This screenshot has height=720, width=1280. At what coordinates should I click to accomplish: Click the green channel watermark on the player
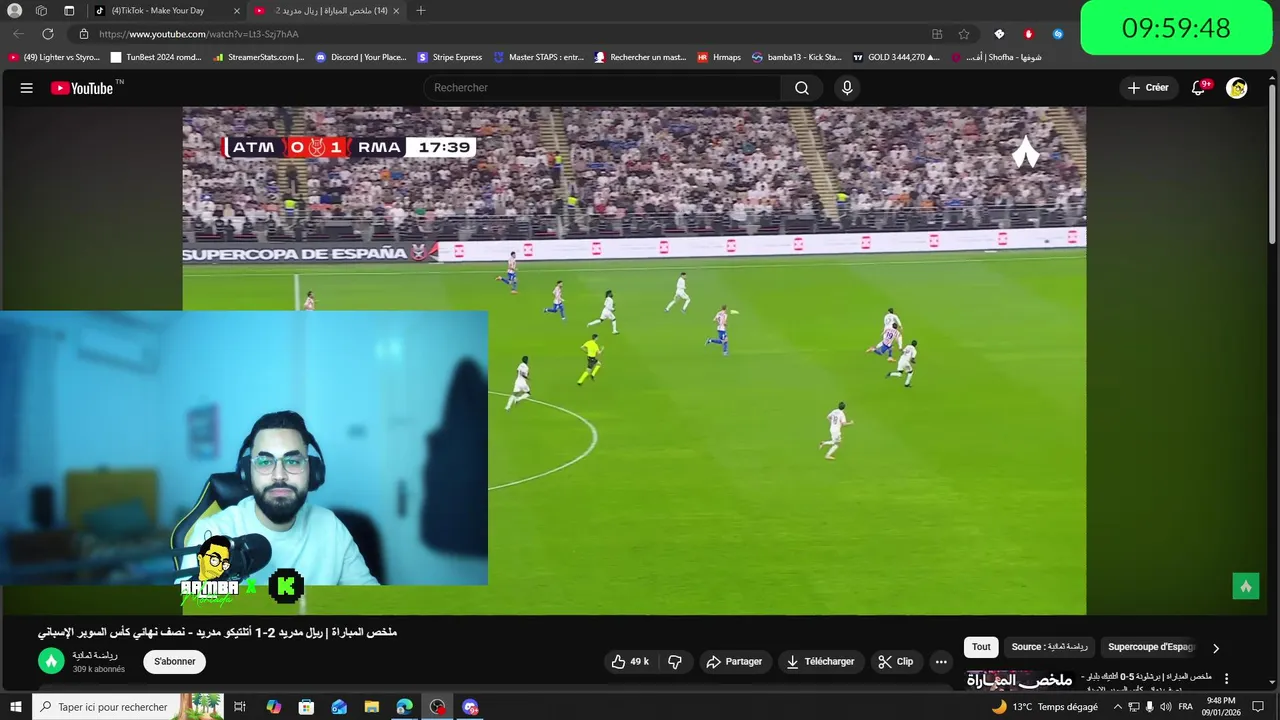(x=1245, y=586)
